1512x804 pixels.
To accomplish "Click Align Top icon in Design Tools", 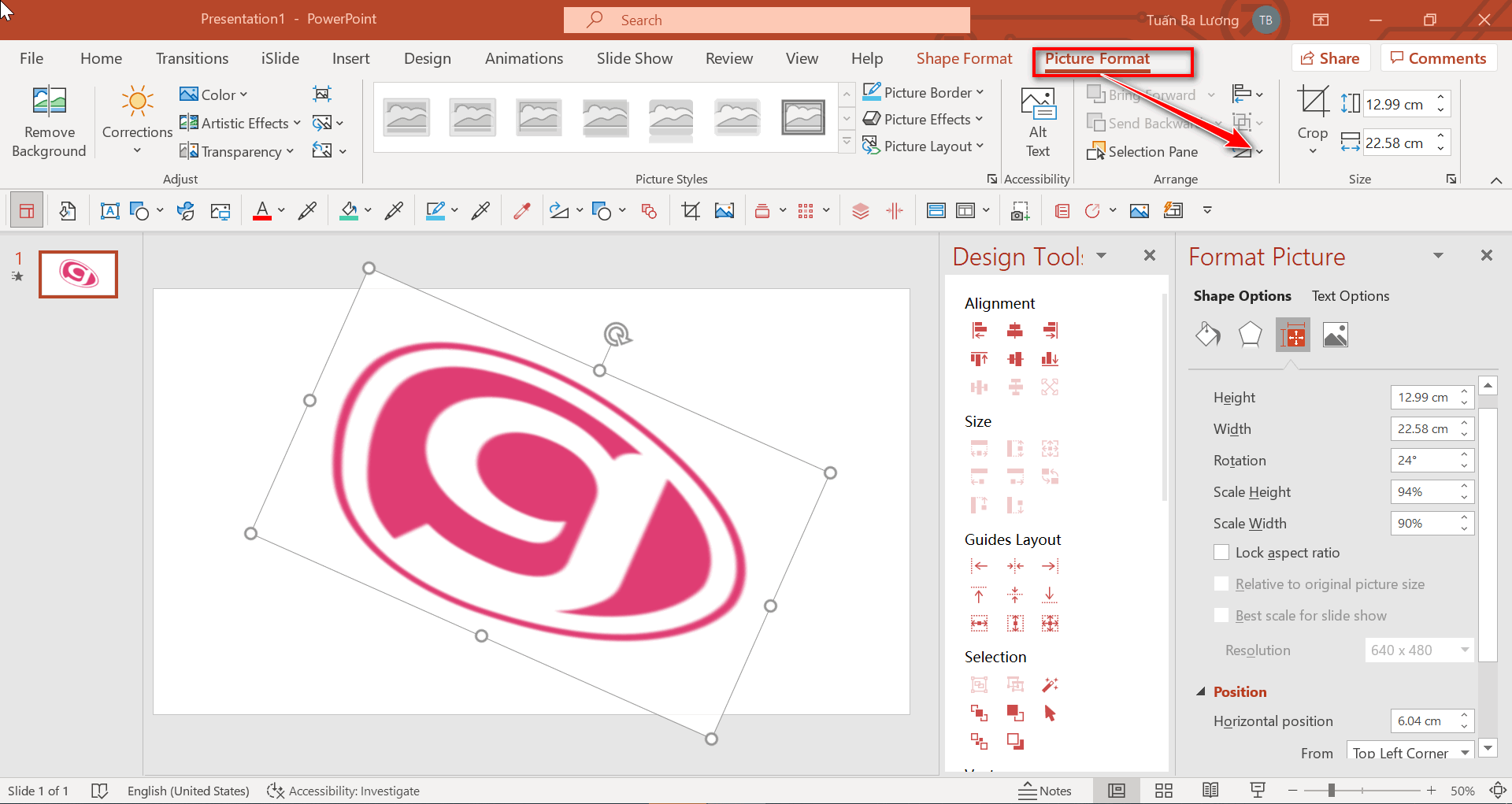I will tap(979, 359).
